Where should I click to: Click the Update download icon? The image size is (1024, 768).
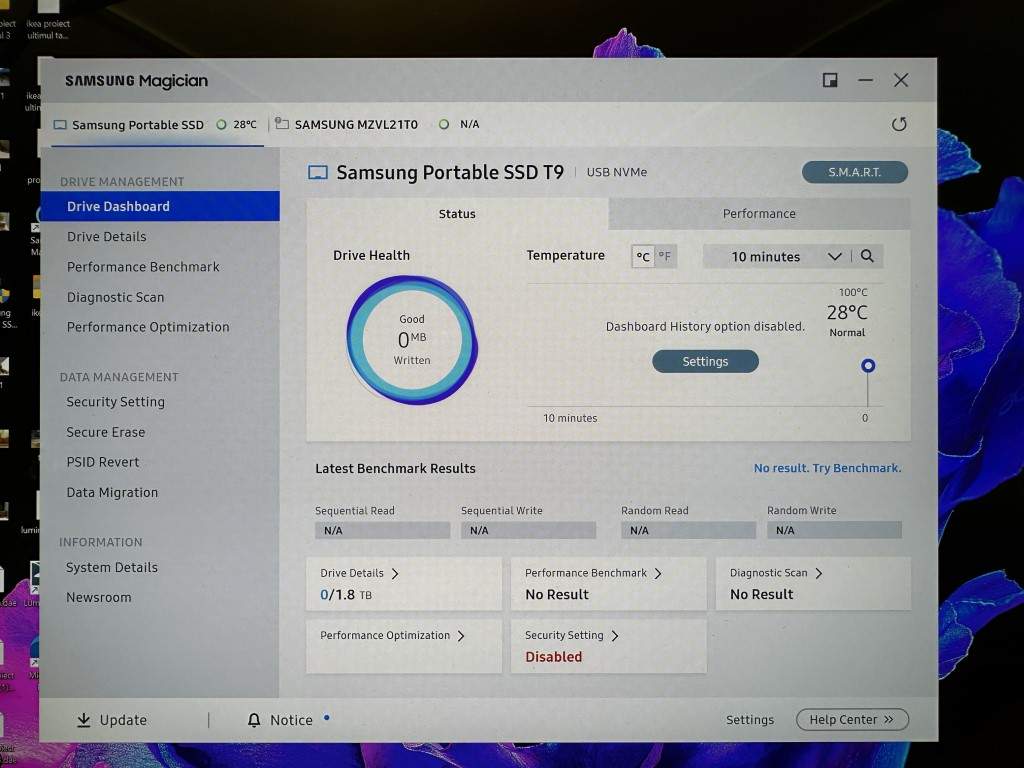pos(84,720)
